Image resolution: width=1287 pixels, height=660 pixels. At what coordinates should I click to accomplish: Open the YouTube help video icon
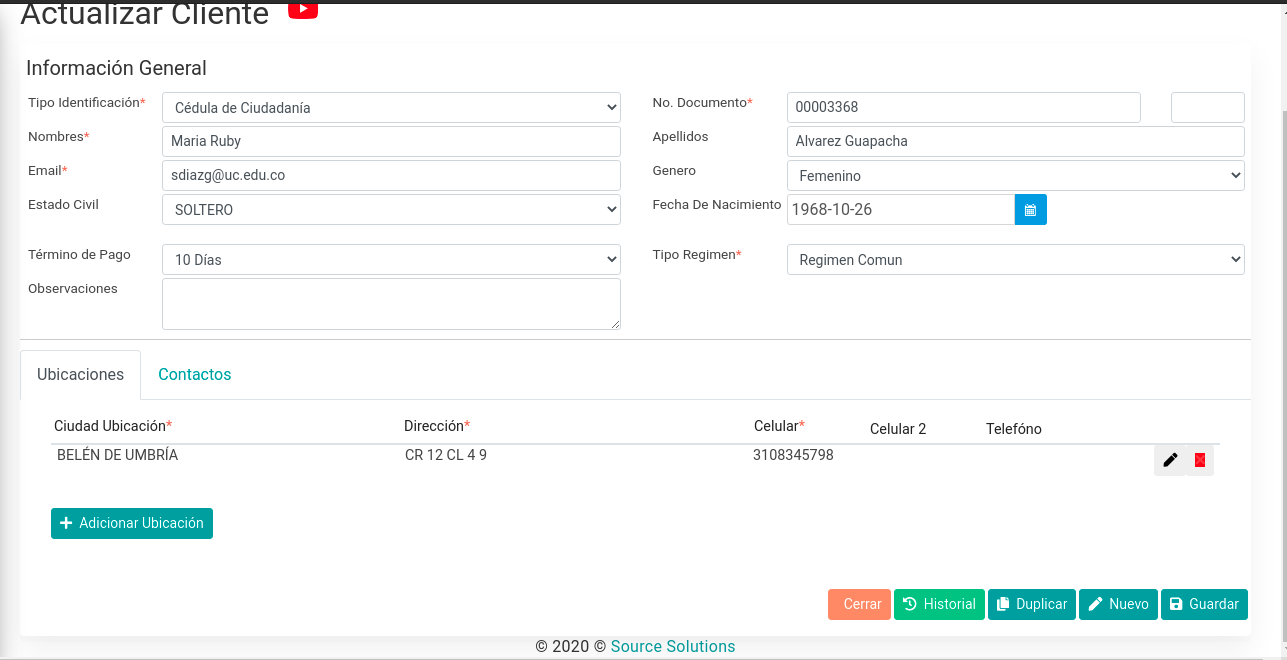pyautogui.click(x=303, y=10)
